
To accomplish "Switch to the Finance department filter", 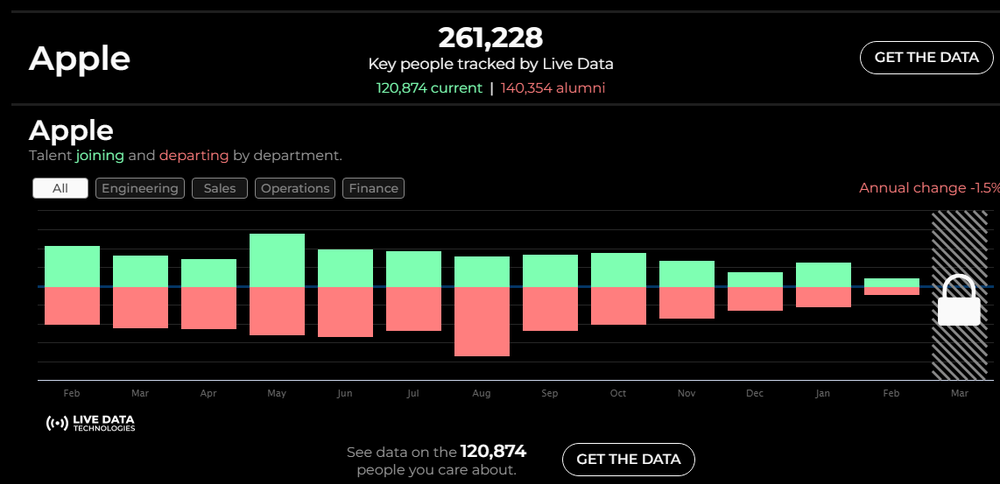I will point(373,188).
